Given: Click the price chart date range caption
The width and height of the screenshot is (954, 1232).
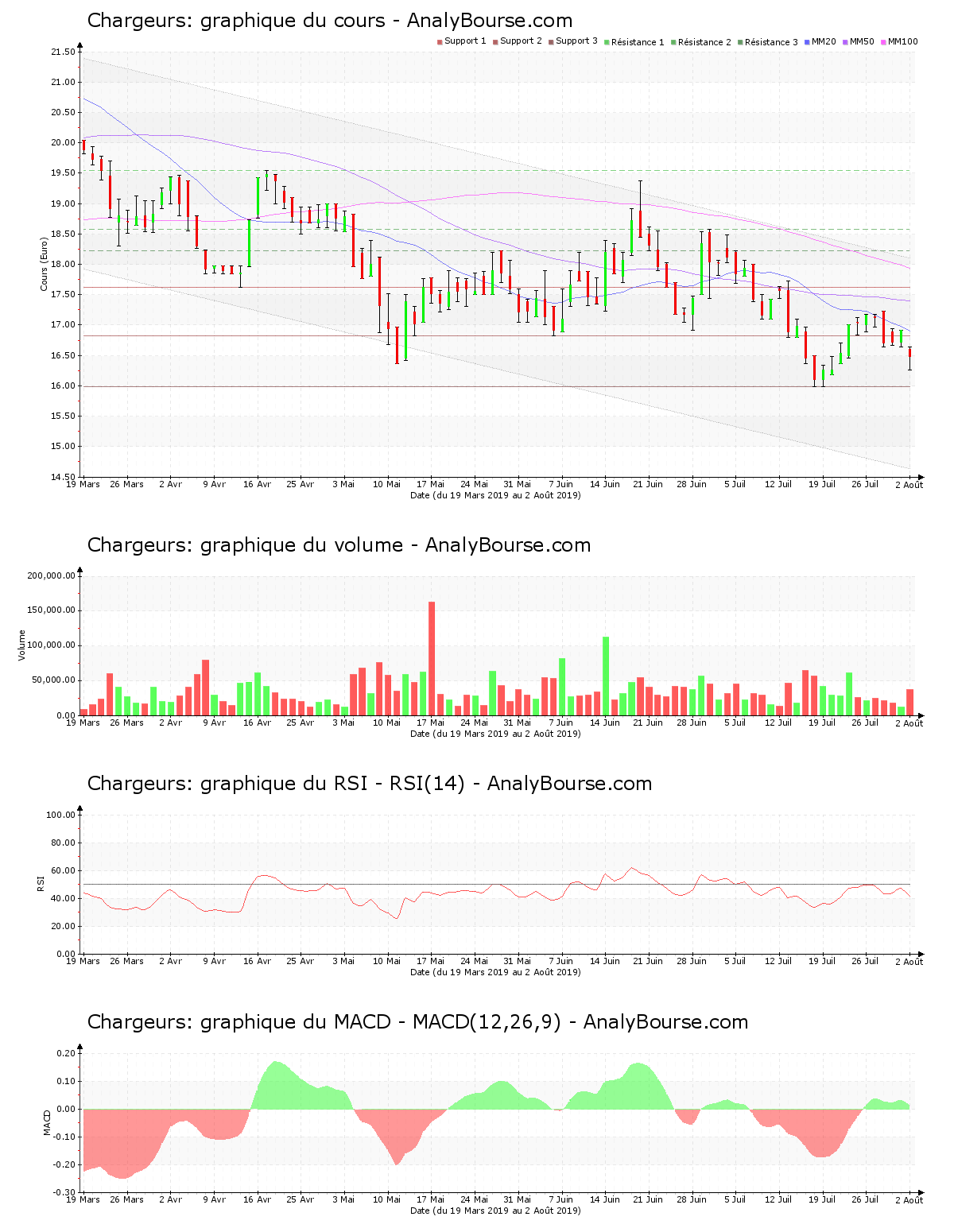Looking at the screenshot, I should pyautogui.click(x=495, y=495).
